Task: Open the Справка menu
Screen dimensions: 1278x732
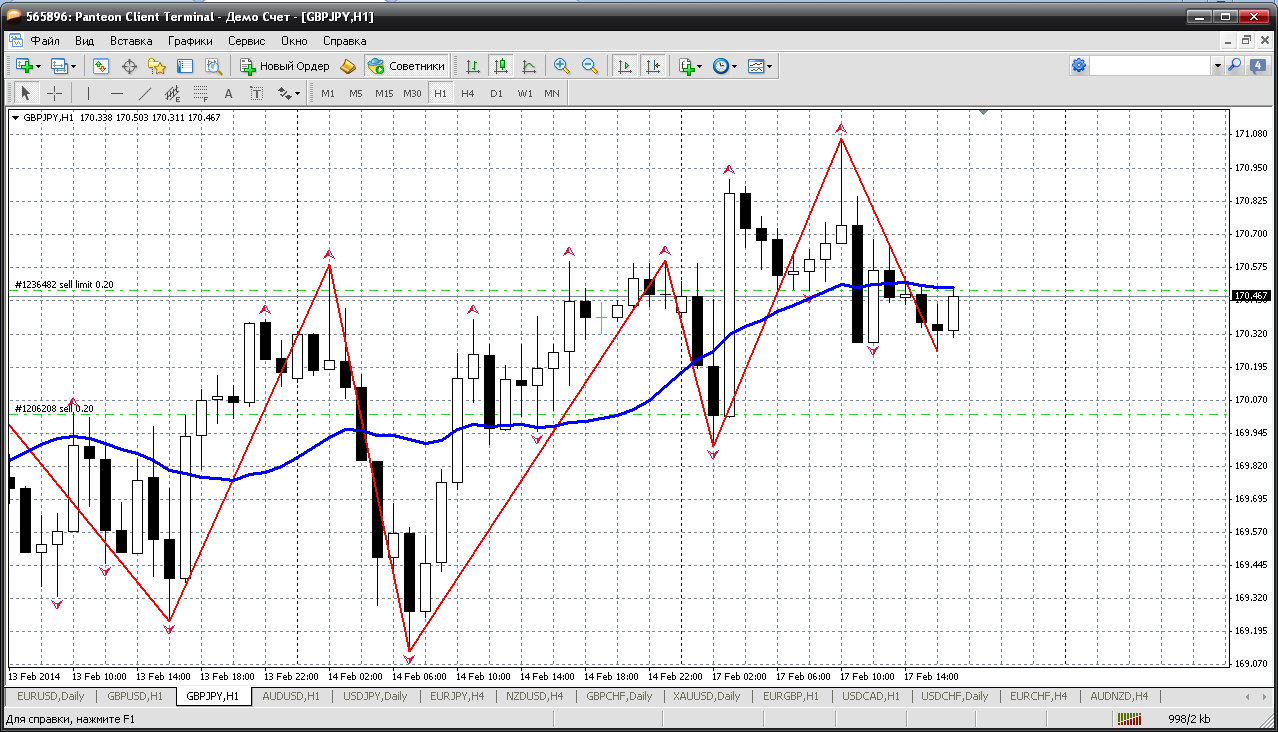Action: click(345, 41)
